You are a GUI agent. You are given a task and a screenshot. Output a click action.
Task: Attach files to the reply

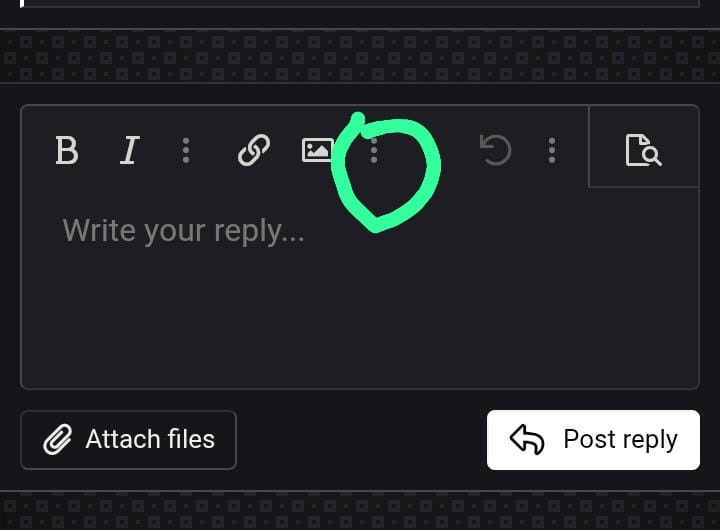coord(129,440)
